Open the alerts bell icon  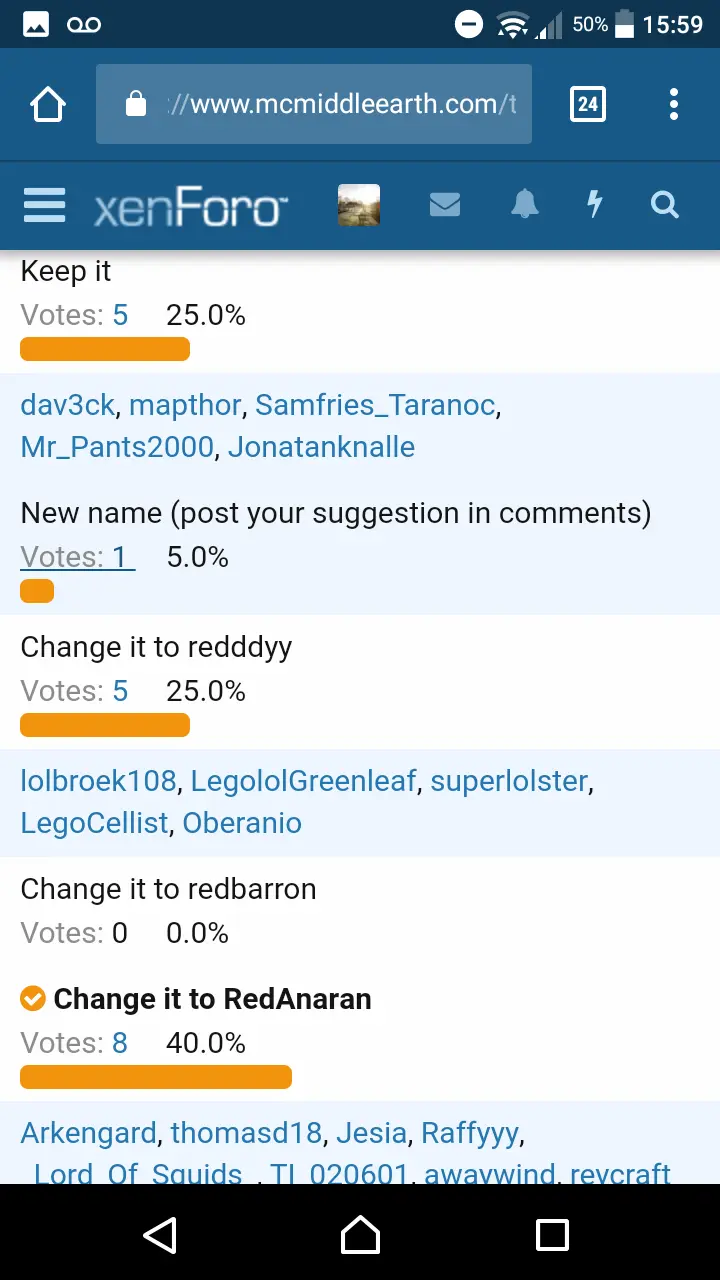pos(525,205)
